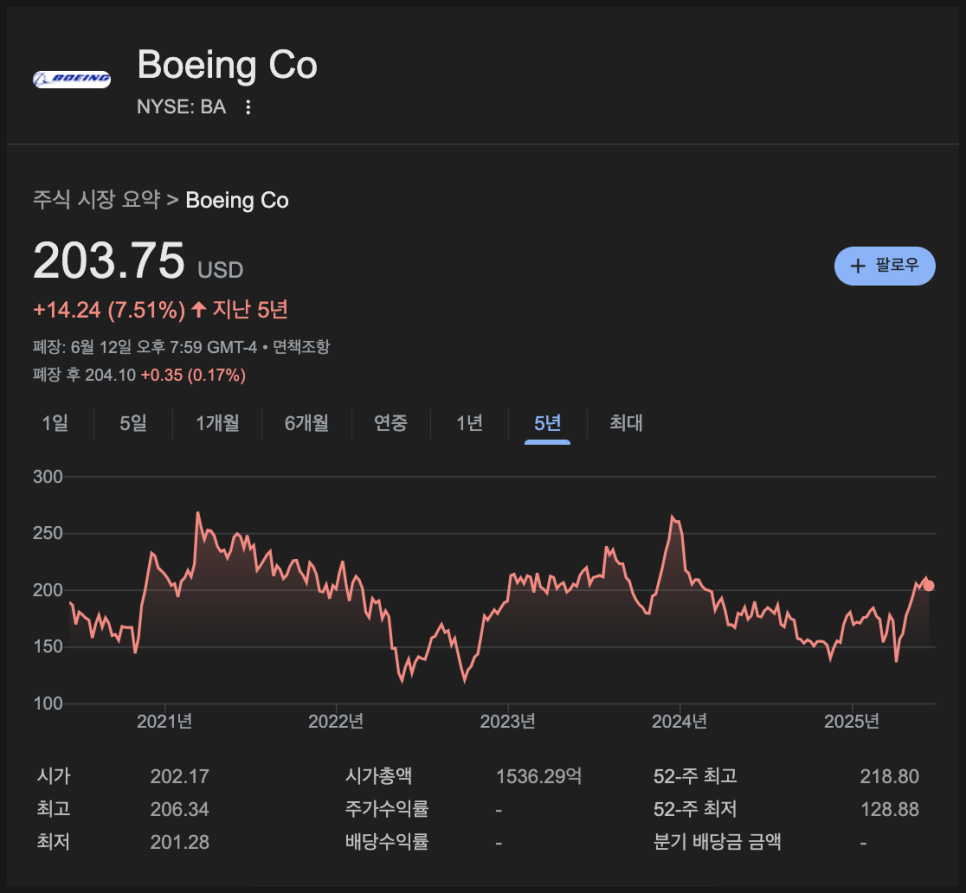Screen dimensions: 966x893
Task: Open the three-dot menu beside NYSE: BA
Action: pyautogui.click(x=248, y=107)
